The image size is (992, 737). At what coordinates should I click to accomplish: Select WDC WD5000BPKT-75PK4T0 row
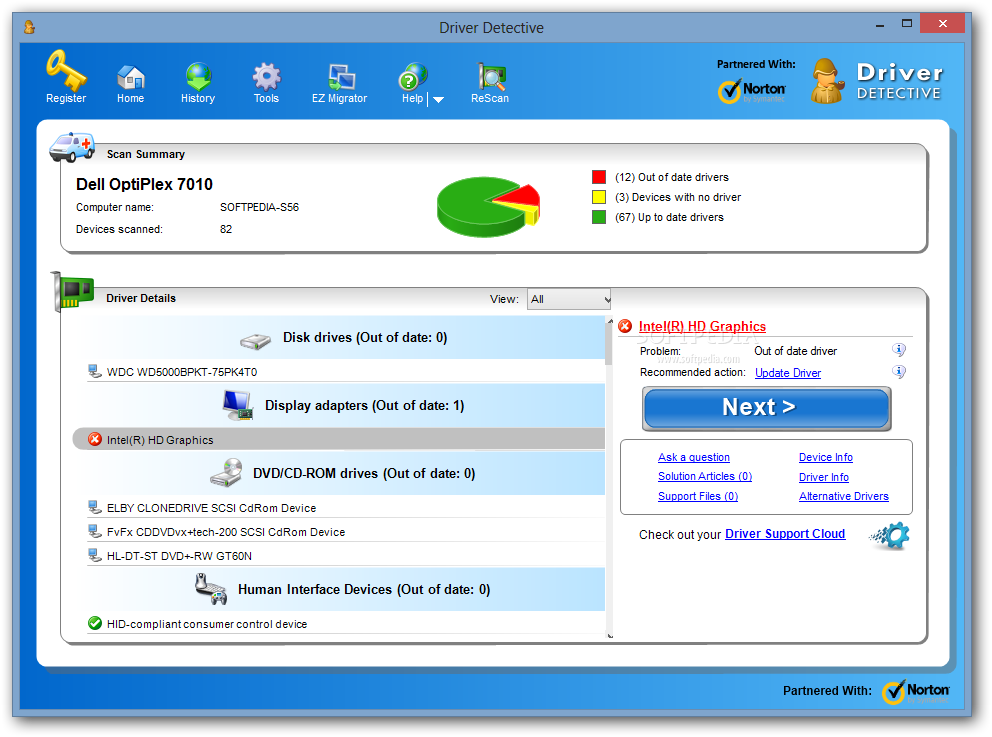[x=345, y=372]
